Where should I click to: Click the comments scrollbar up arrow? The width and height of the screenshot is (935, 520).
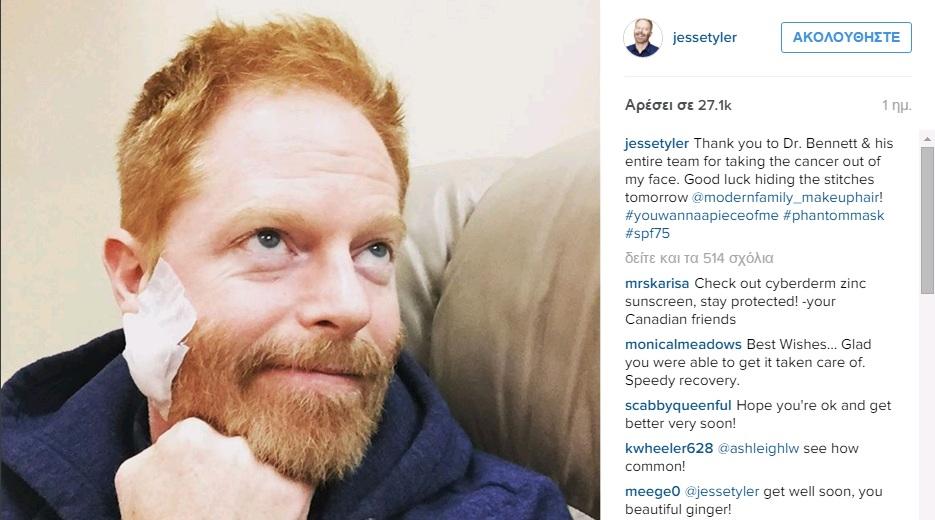pos(927,139)
